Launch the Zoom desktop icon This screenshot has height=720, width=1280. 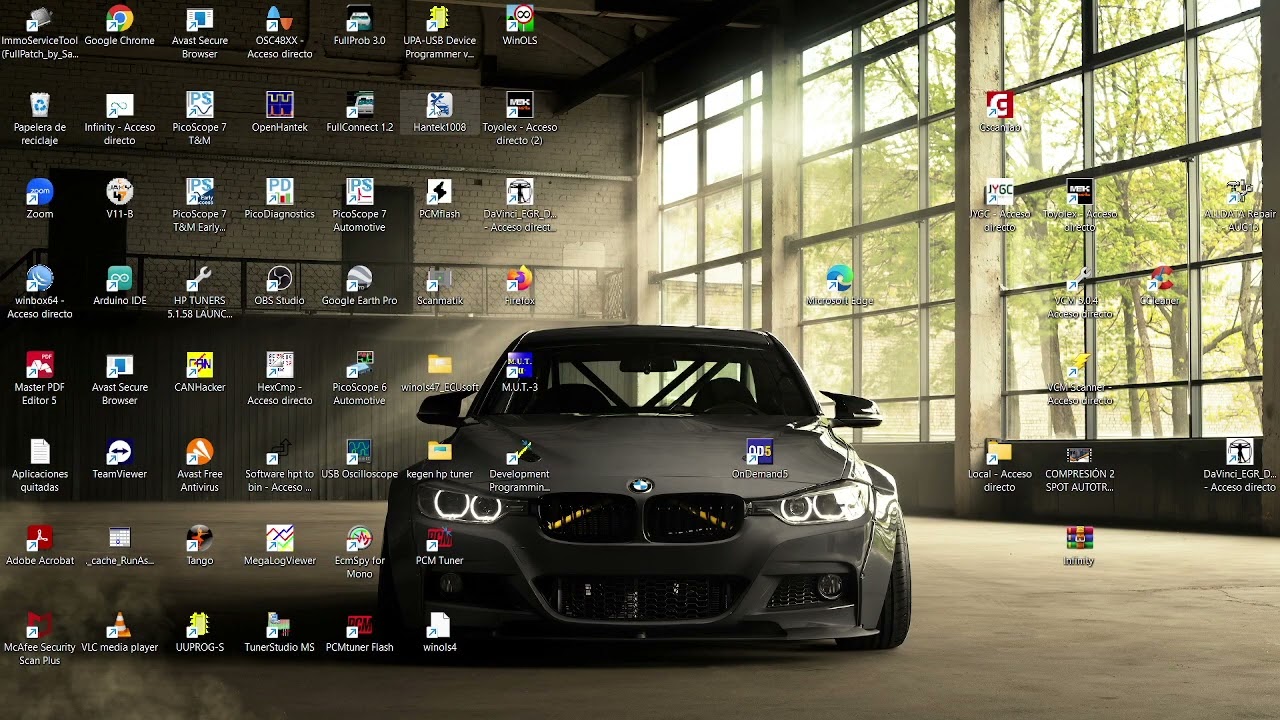point(40,192)
